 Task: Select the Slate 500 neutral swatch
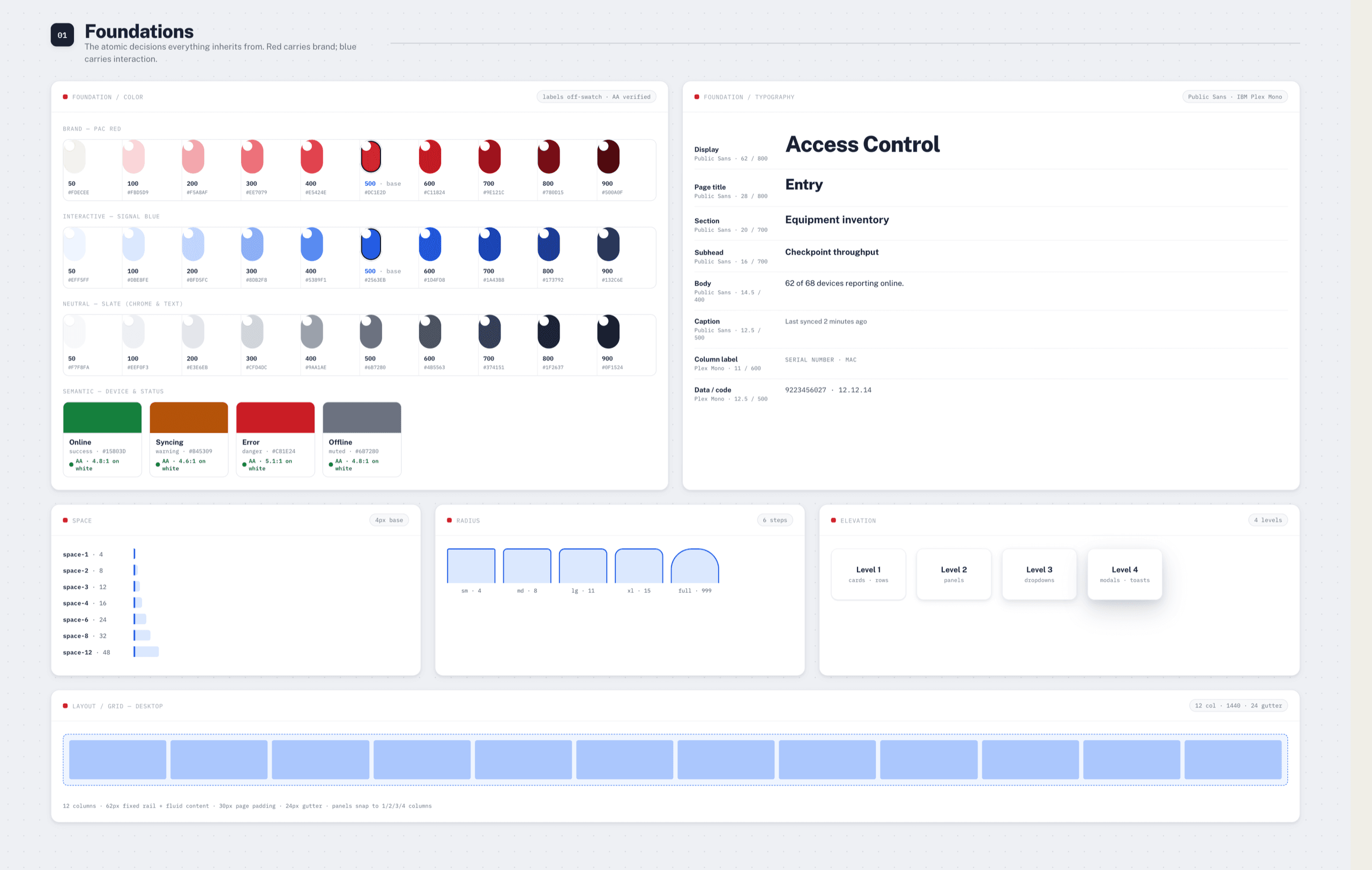tap(371, 332)
